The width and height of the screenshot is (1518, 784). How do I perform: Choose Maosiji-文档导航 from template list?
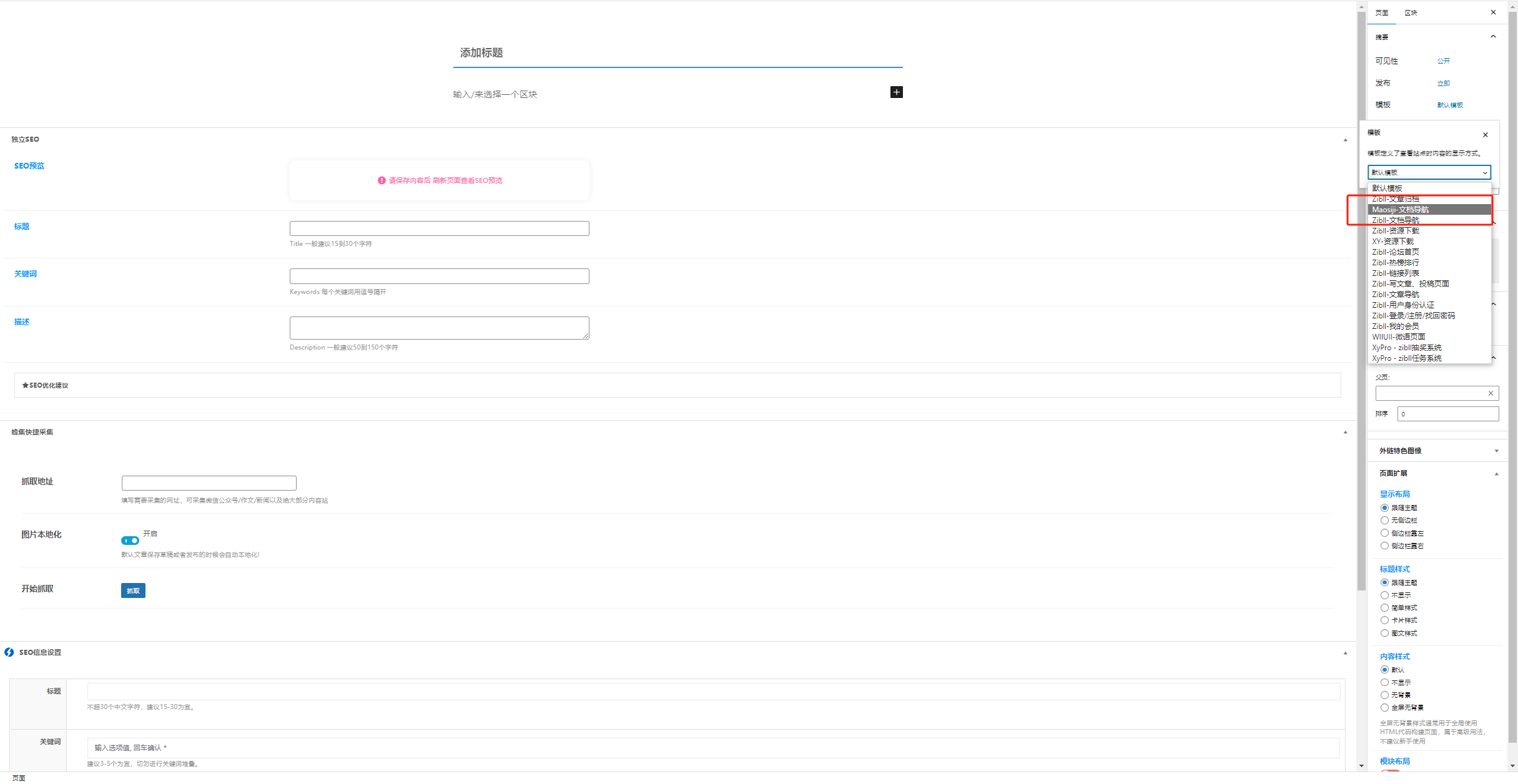point(1400,210)
